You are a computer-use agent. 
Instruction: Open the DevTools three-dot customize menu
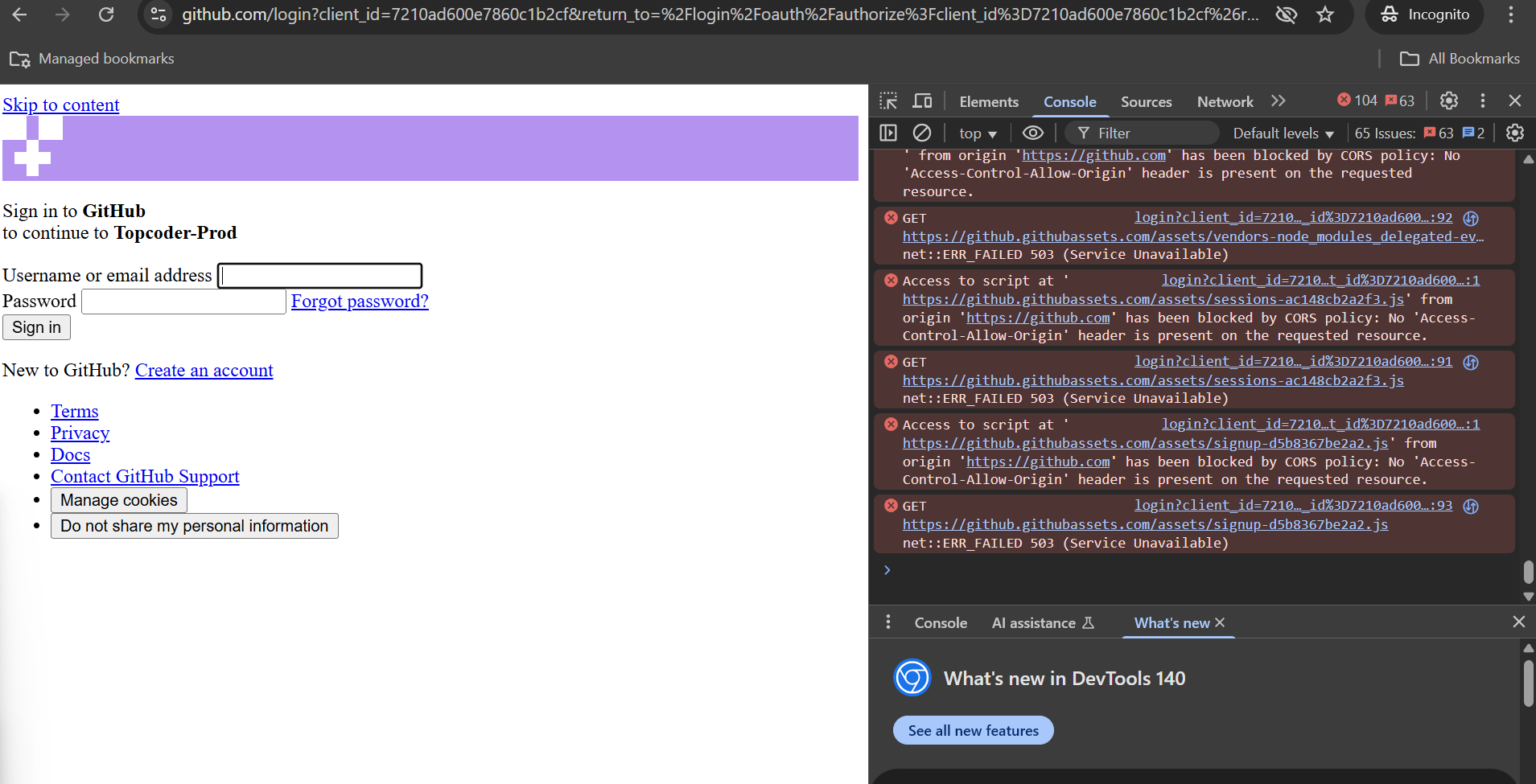(1483, 101)
